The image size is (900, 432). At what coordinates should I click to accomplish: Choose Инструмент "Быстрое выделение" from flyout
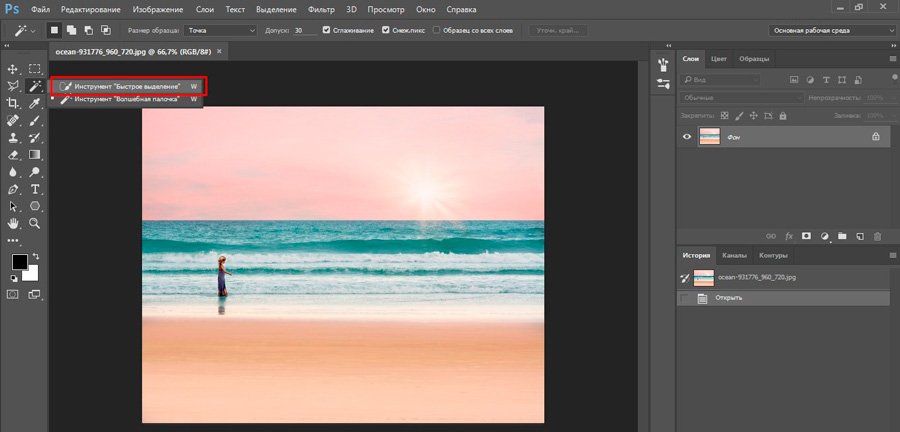pyautogui.click(x=129, y=86)
